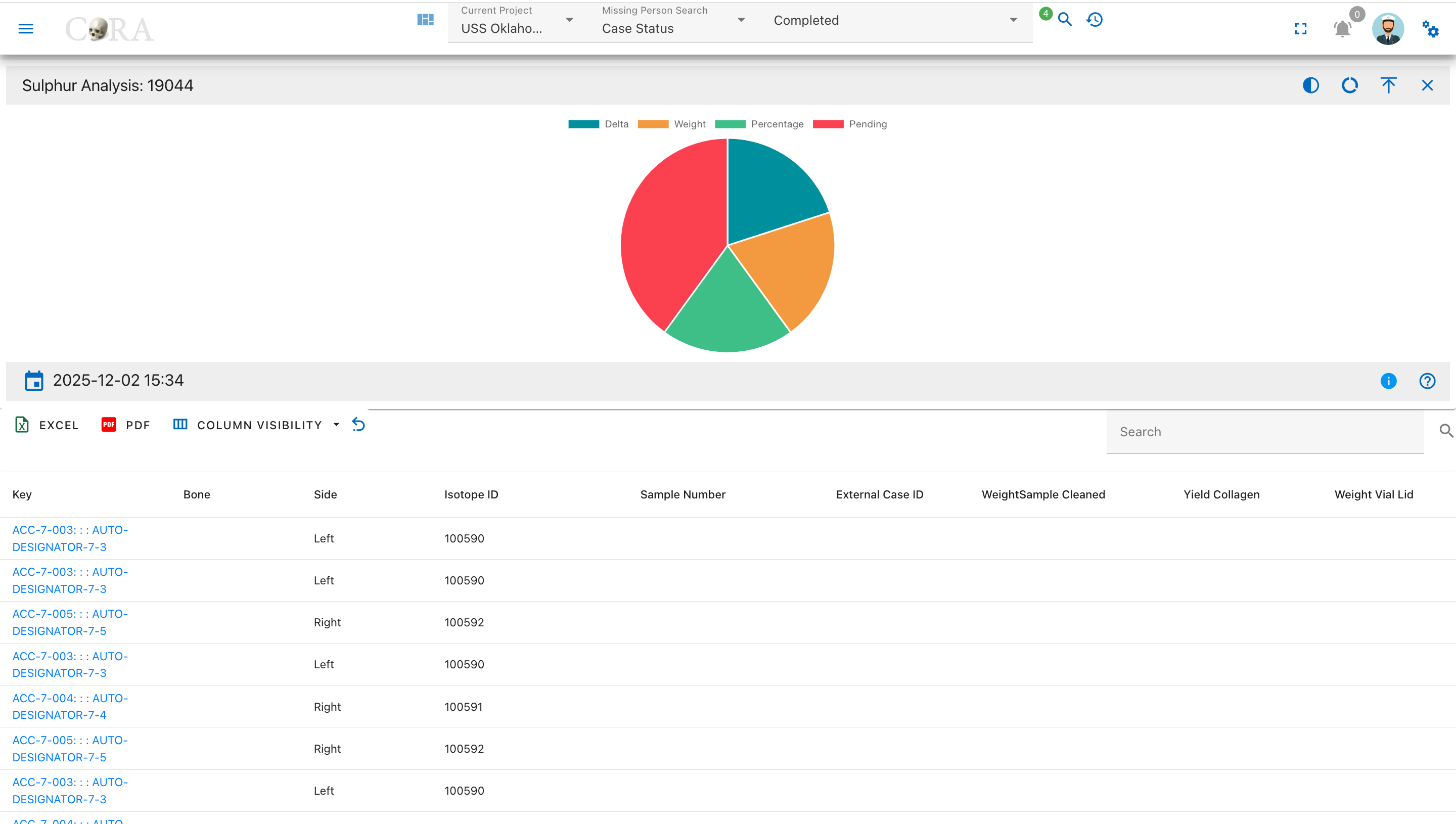Open the search history clock icon
Viewport: 1456px width, 824px height.
click(x=1095, y=20)
